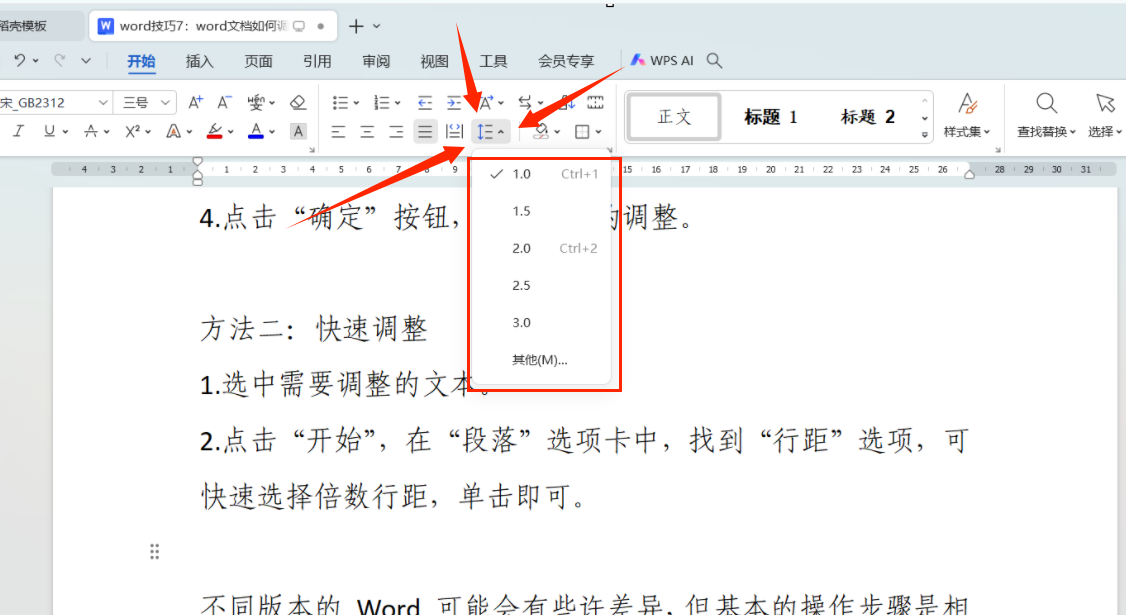Expand font color dropdown arrow
This screenshot has width=1126, height=615.
272,132
